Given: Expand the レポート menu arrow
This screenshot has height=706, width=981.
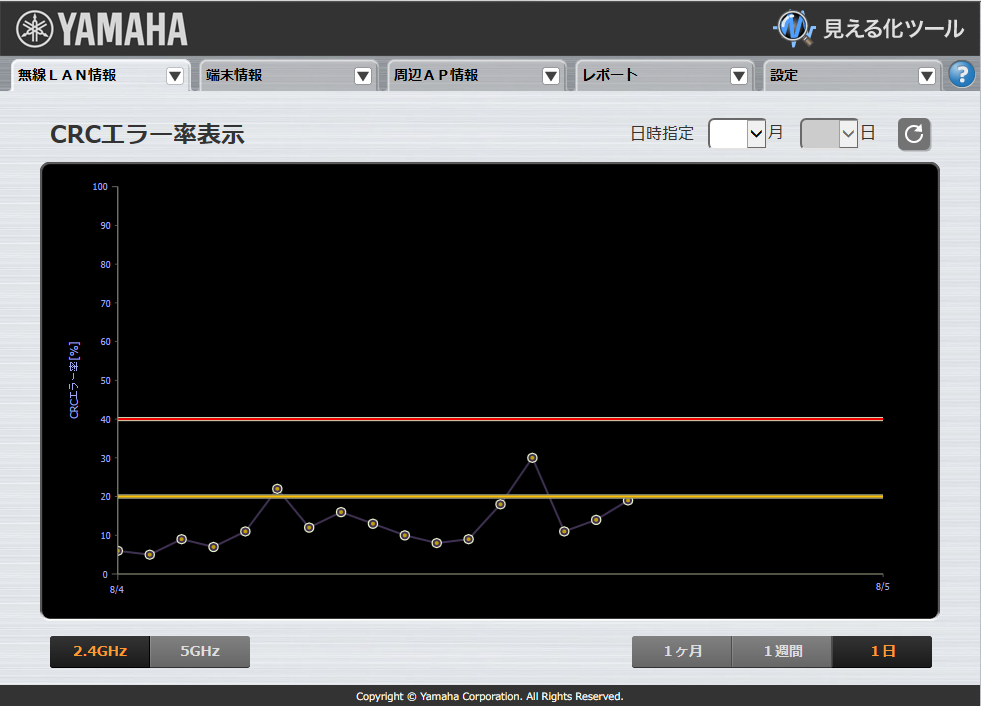Looking at the screenshot, I should [x=739, y=76].
